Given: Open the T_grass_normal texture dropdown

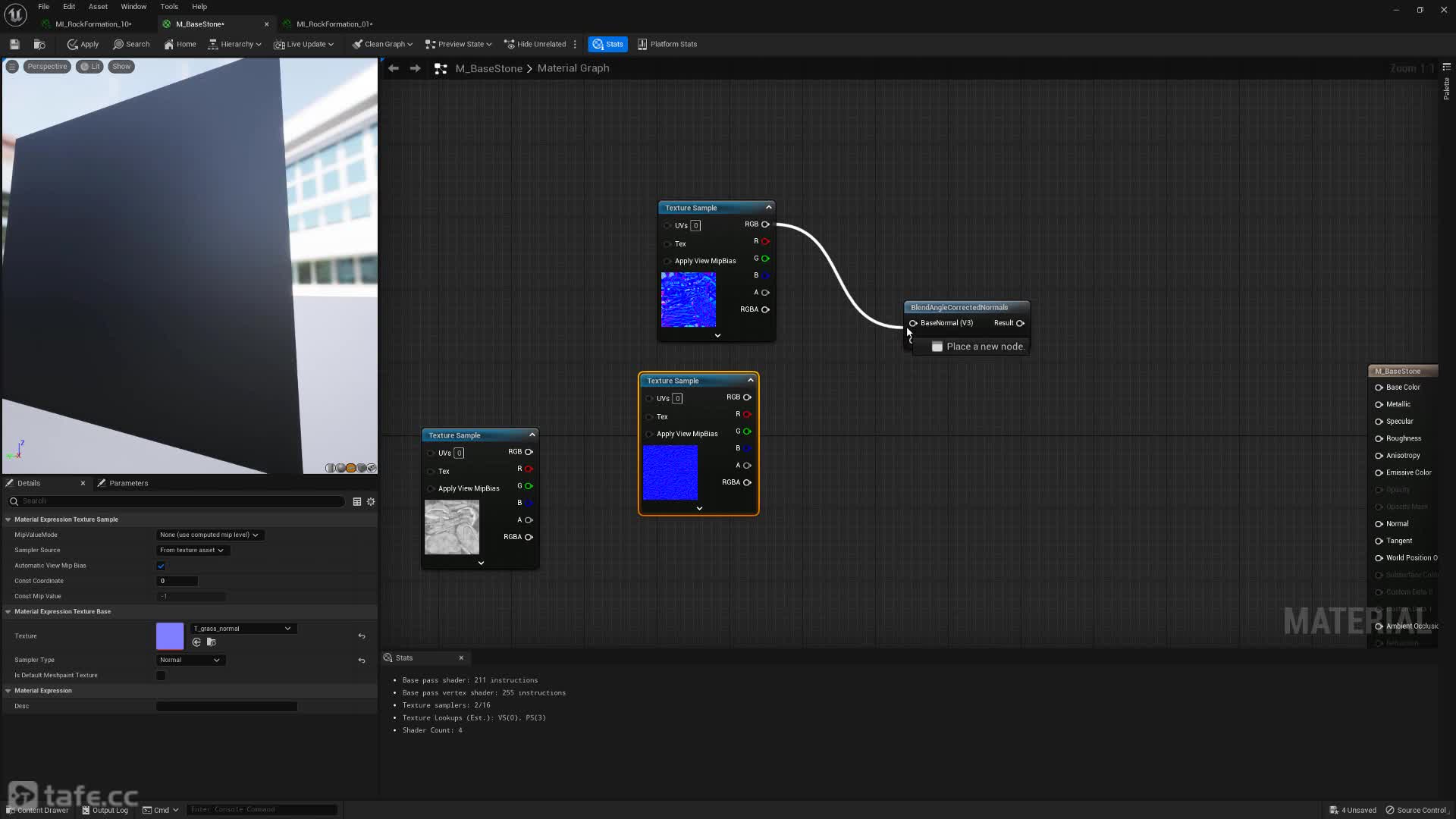Looking at the screenshot, I should [x=243, y=629].
